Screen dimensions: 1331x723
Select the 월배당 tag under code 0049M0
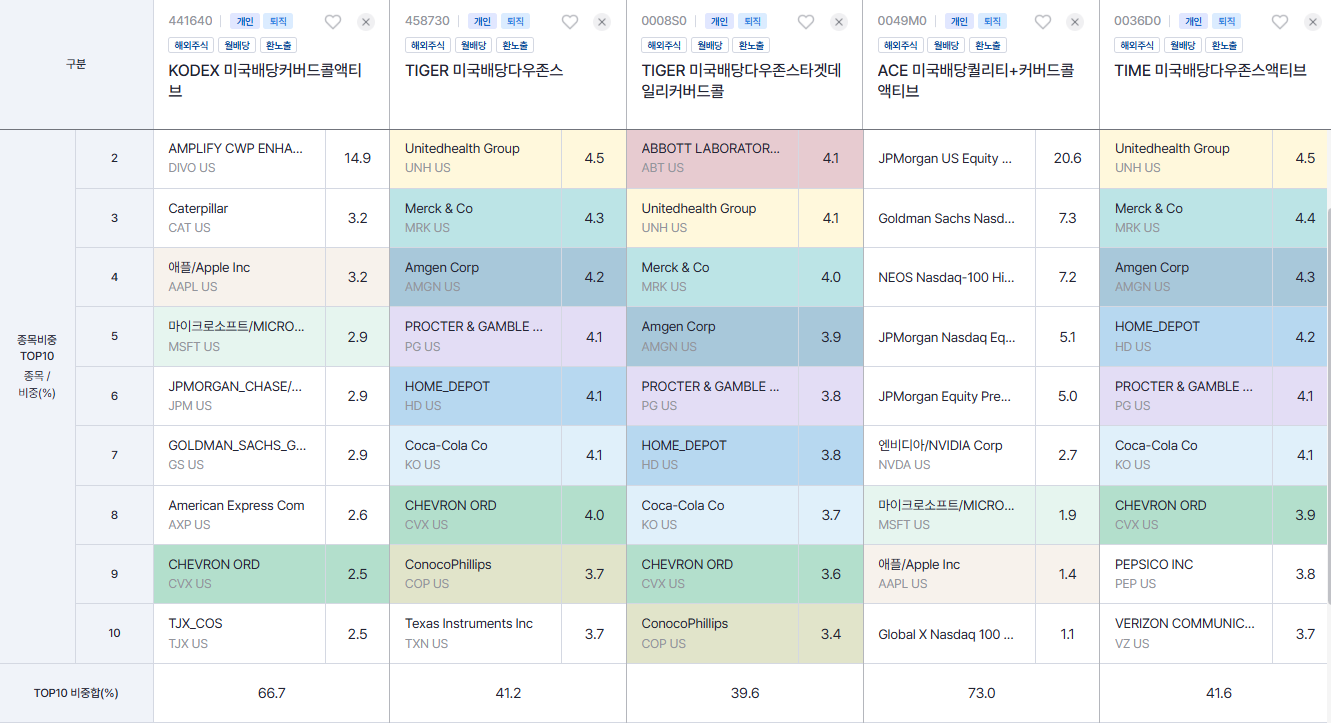coord(945,45)
